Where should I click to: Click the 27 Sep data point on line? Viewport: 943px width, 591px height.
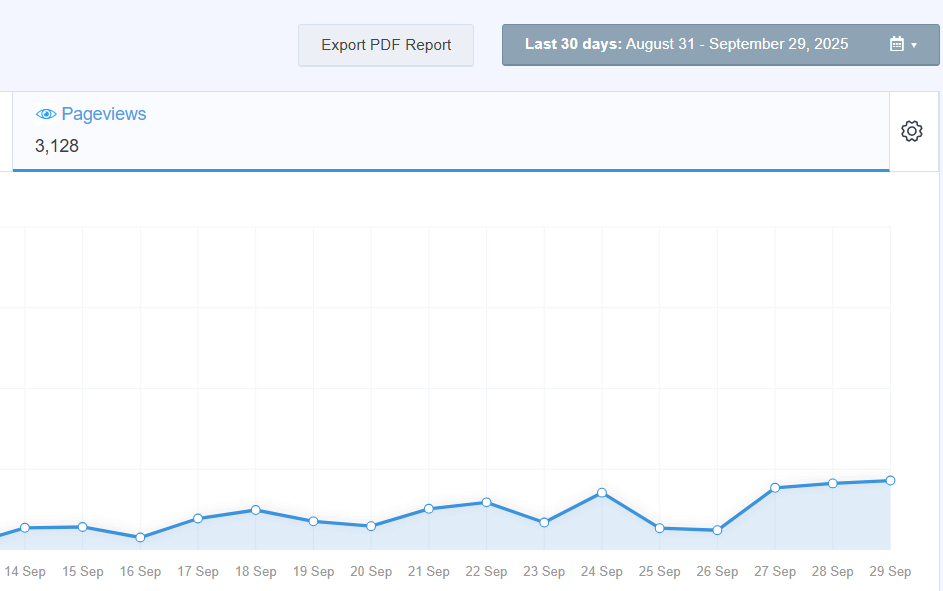pos(775,487)
